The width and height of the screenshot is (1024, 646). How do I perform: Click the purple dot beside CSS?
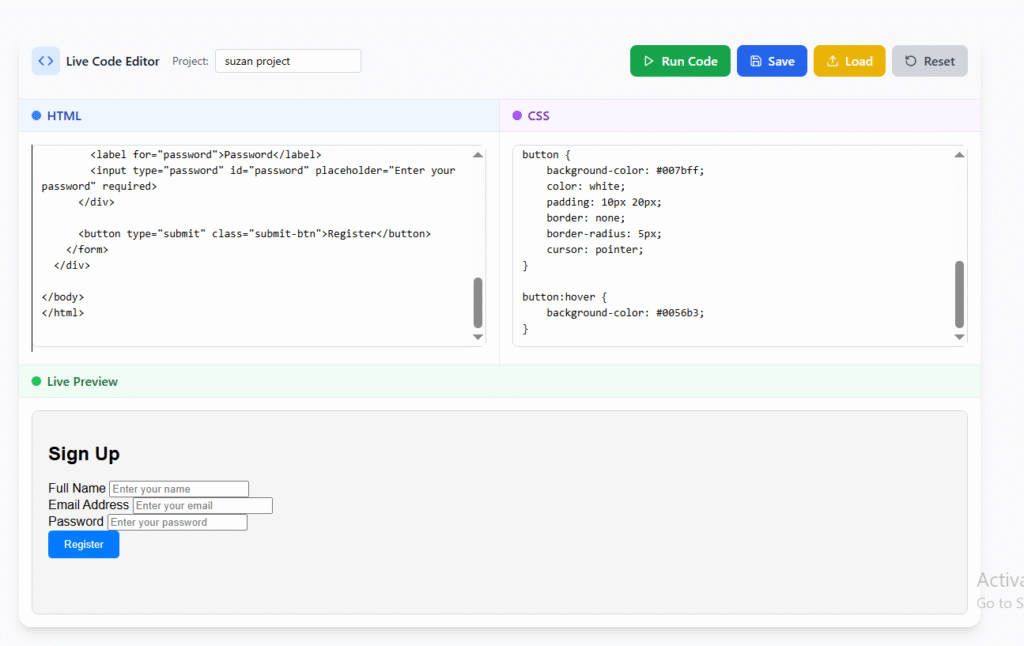517,116
